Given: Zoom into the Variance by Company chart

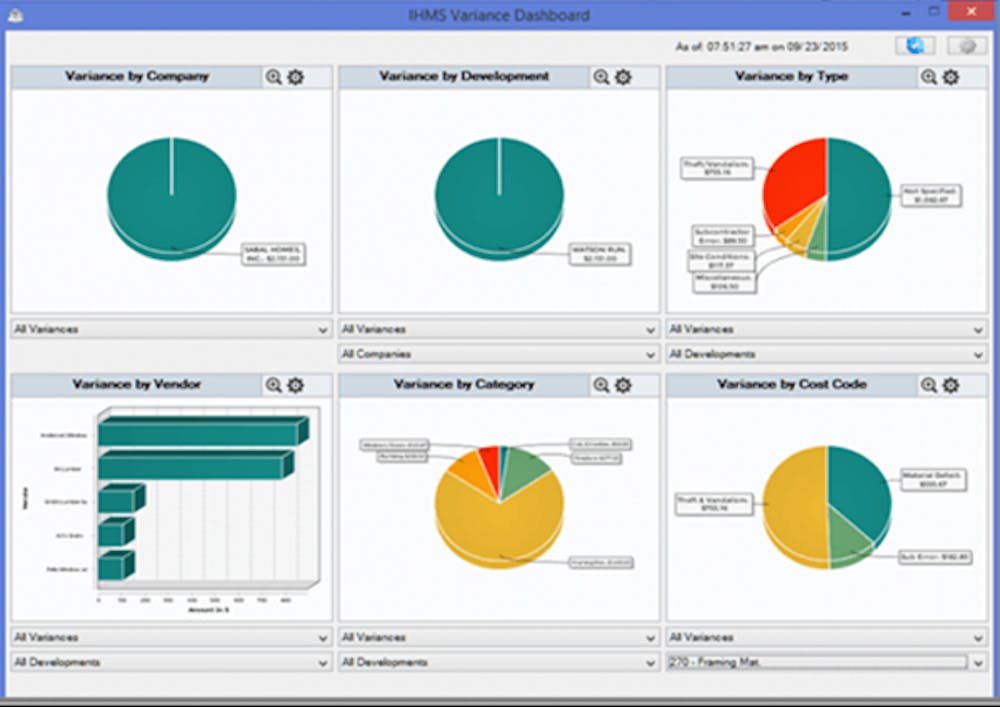Looking at the screenshot, I should [274, 77].
